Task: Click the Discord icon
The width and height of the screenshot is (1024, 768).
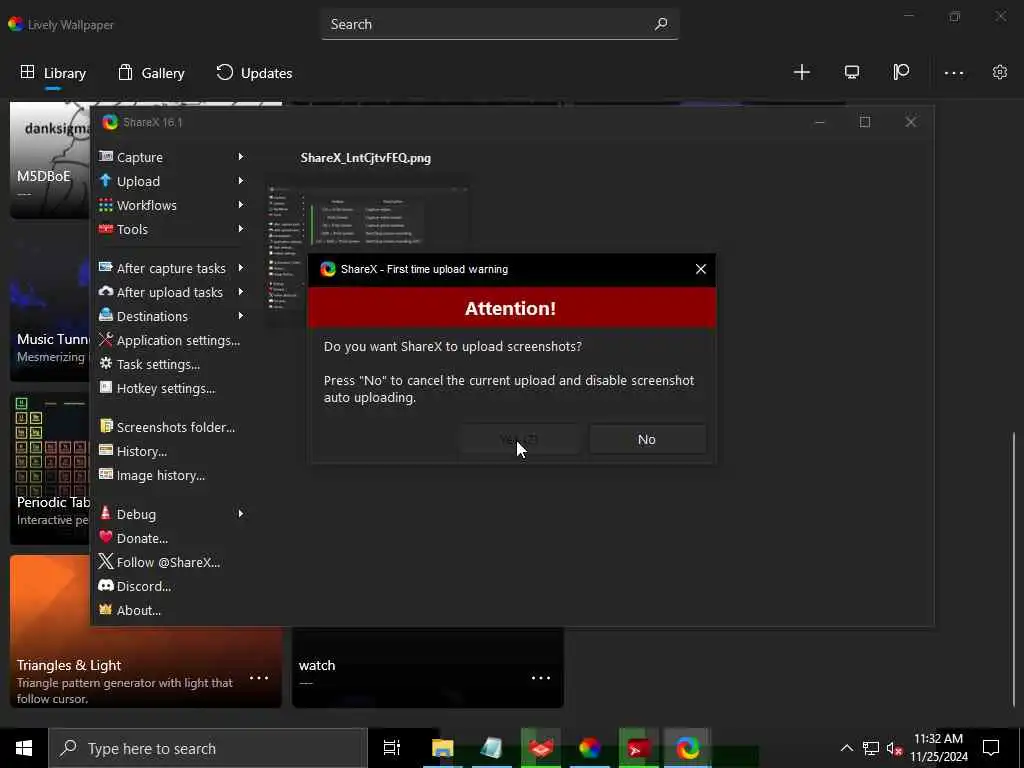Action: pos(106,586)
